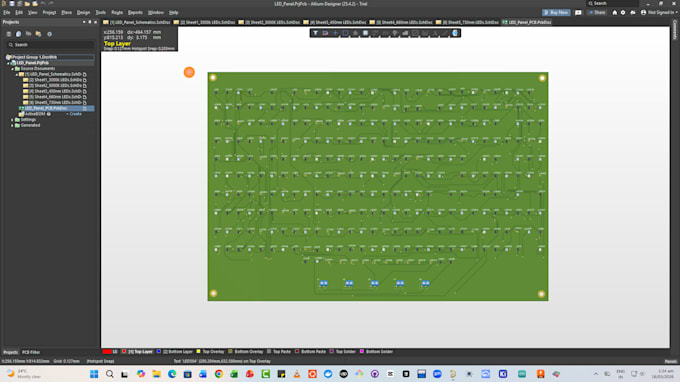Toggle the Top Overlay layer box

click(x=198, y=352)
